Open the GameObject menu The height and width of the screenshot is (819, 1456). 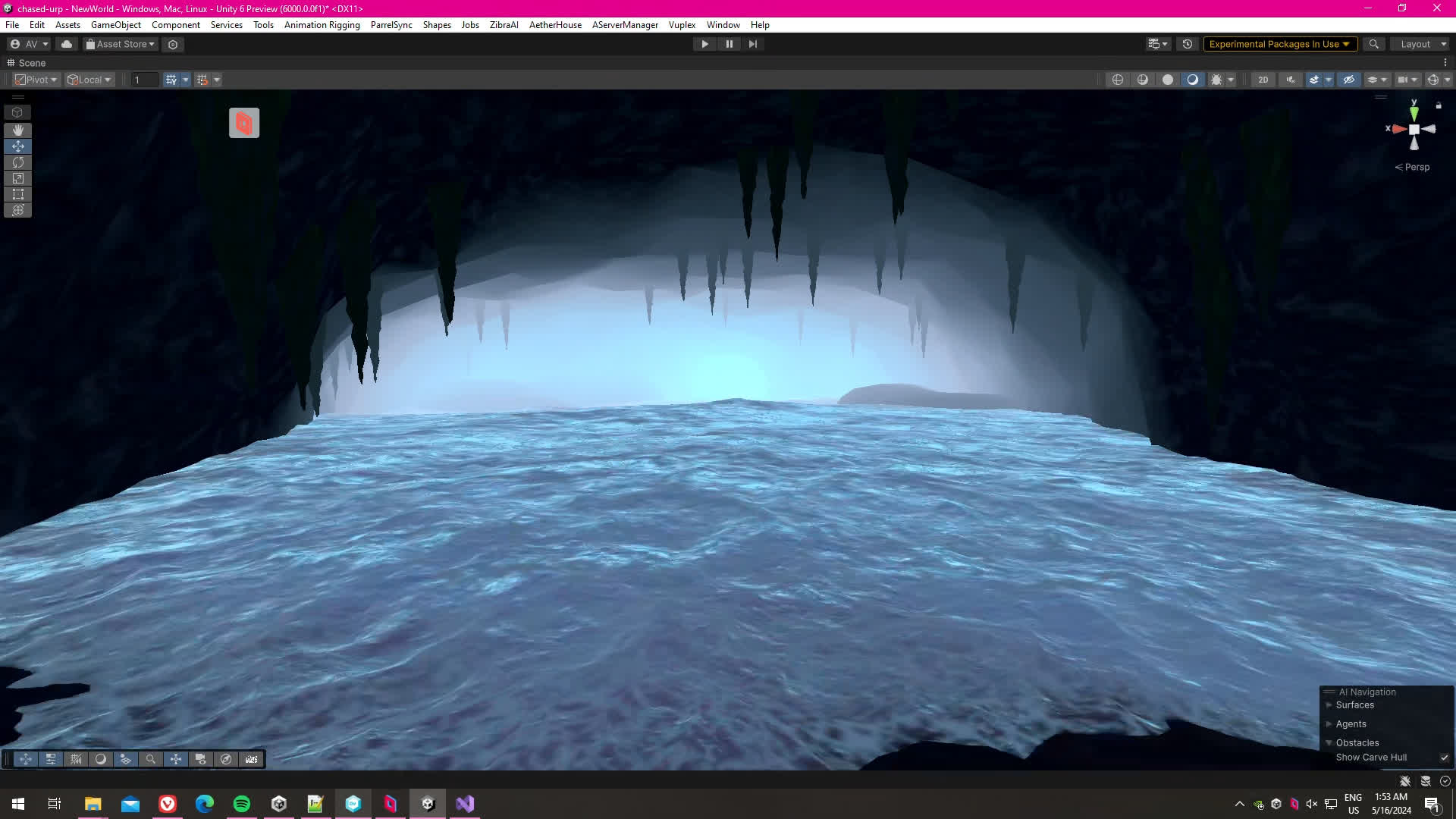coord(115,25)
